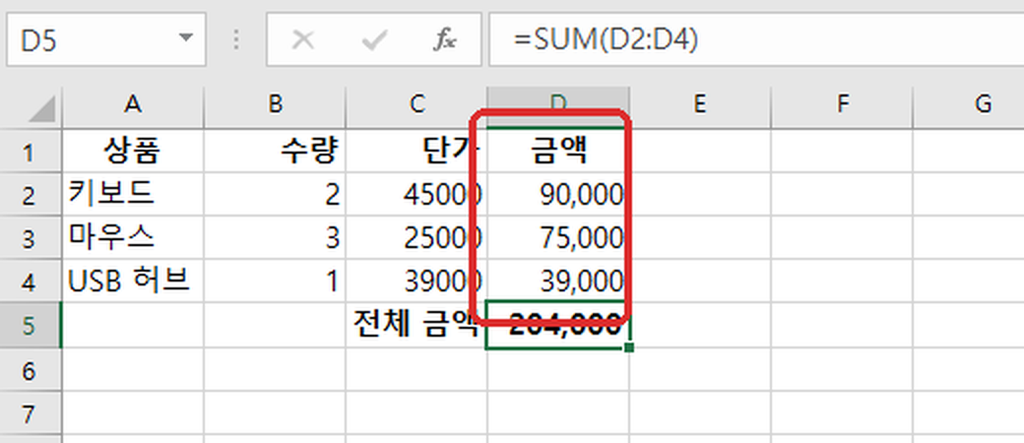The height and width of the screenshot is (443, 1024).
Task: Select the 마우스 cell
Action: (133, 238)
